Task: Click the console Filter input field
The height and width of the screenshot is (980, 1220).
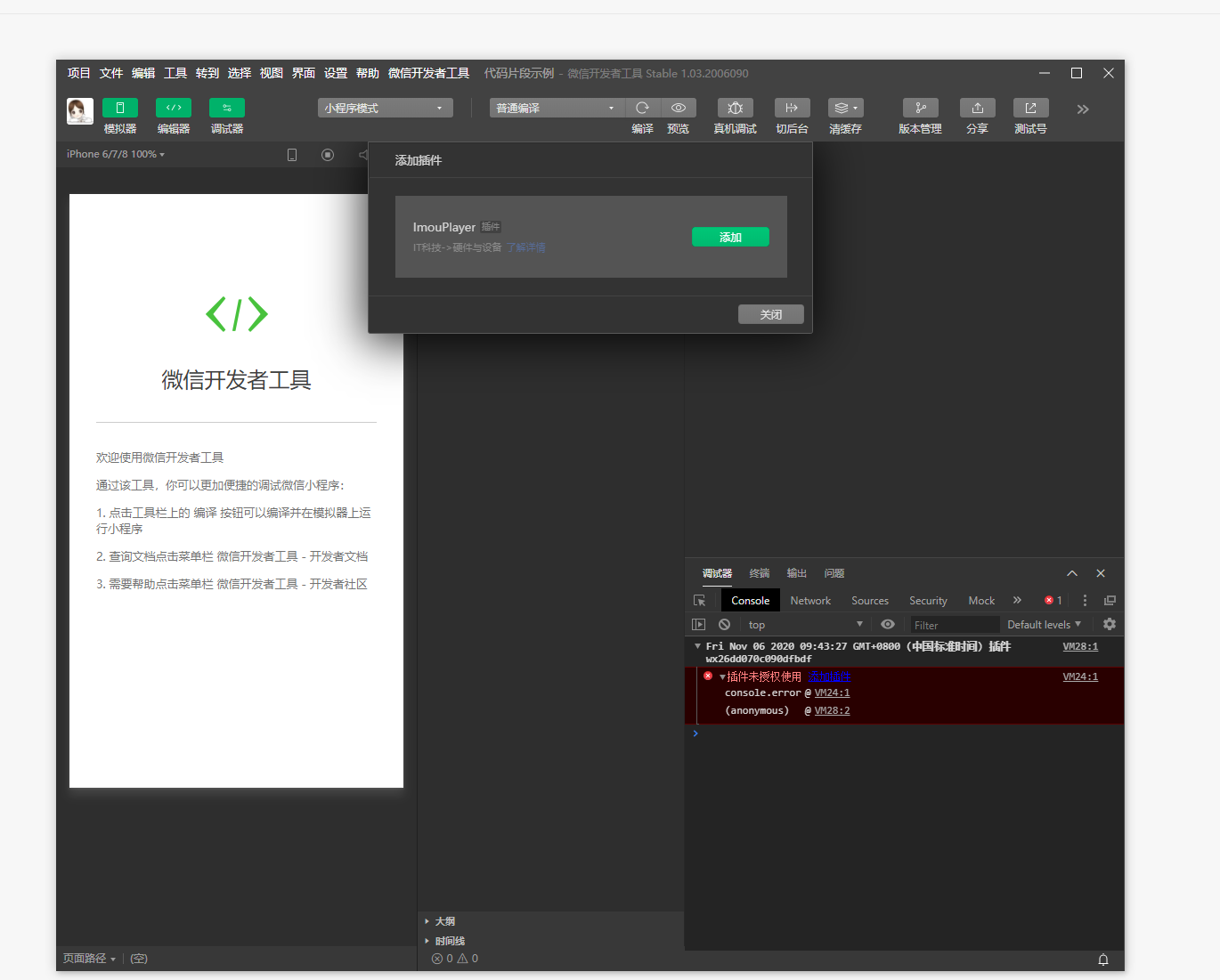Action: (955, 625)
